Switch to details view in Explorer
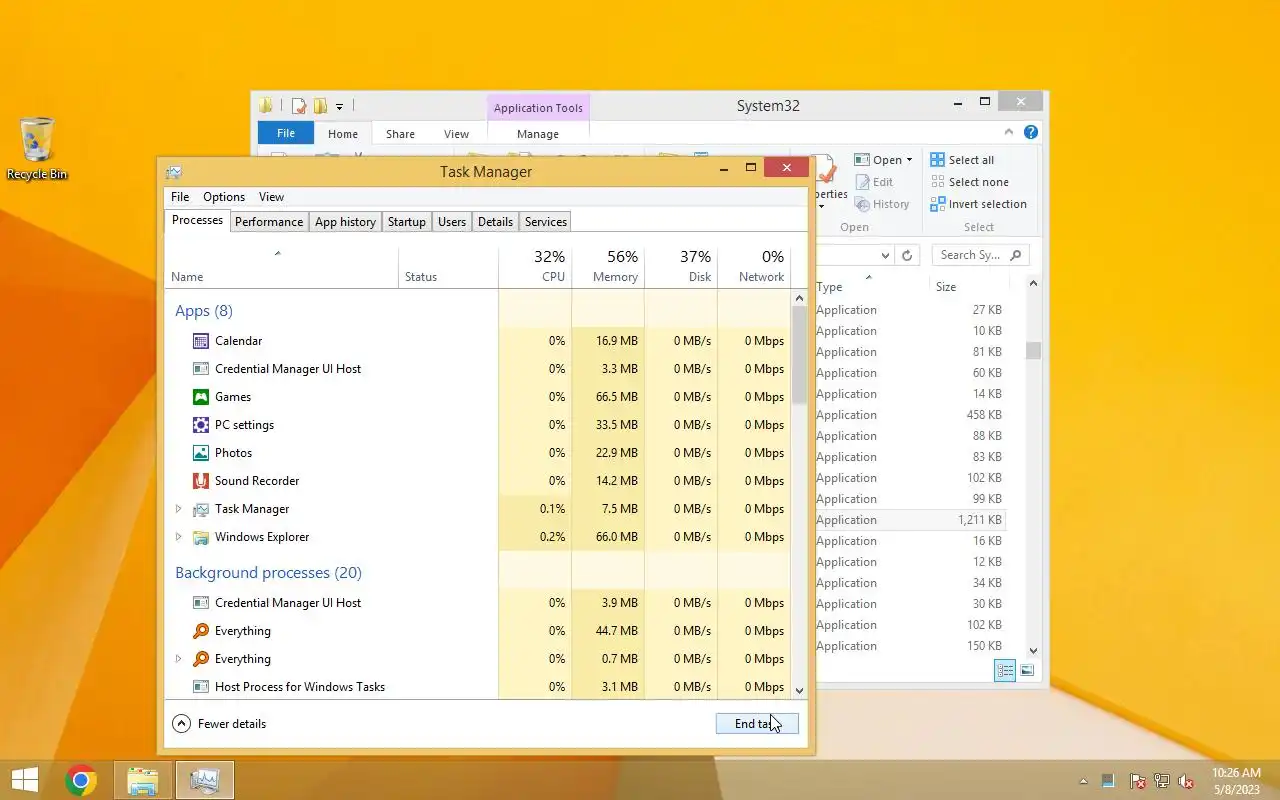This screenshot has width=1280, height=800. (1005, 670)
